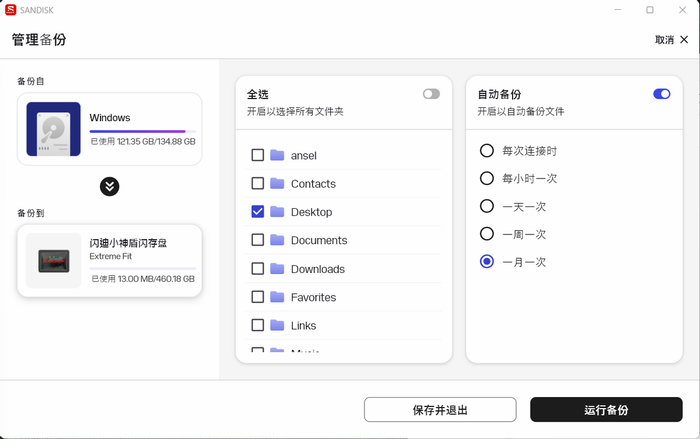The height and width of the screenshot is (439, 700).
Task: Turn off the 自动备份 toggle
Action: click(x=662, y=94)
